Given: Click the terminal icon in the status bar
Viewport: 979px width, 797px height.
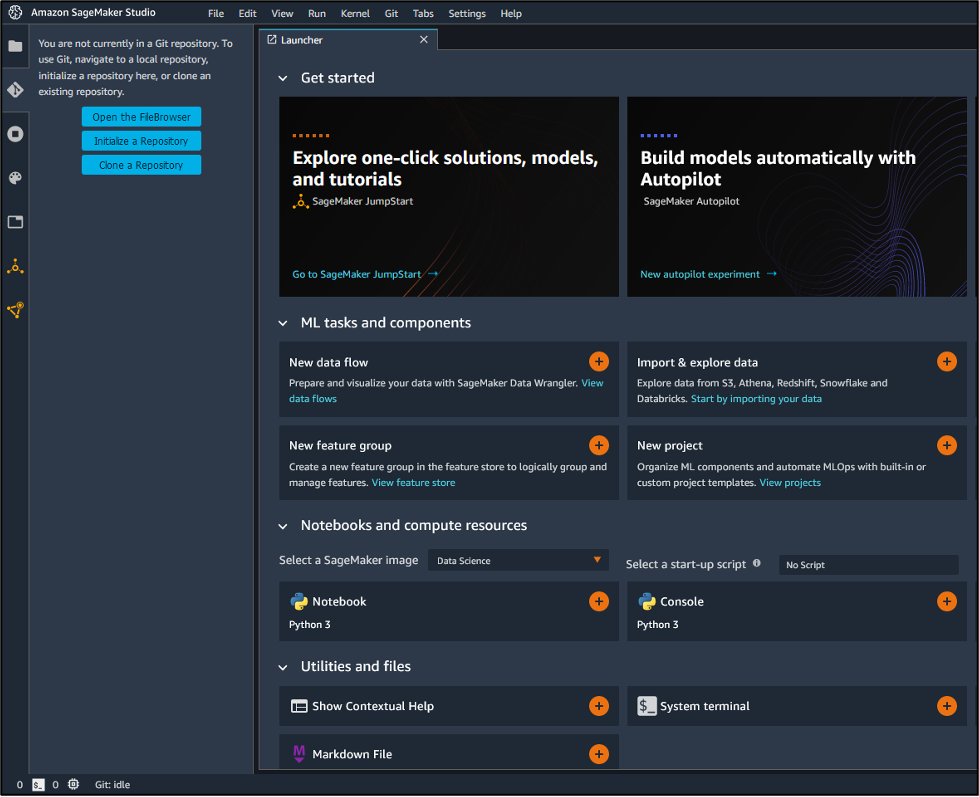Looking at the screenshot, I should (x=40, y=785).
